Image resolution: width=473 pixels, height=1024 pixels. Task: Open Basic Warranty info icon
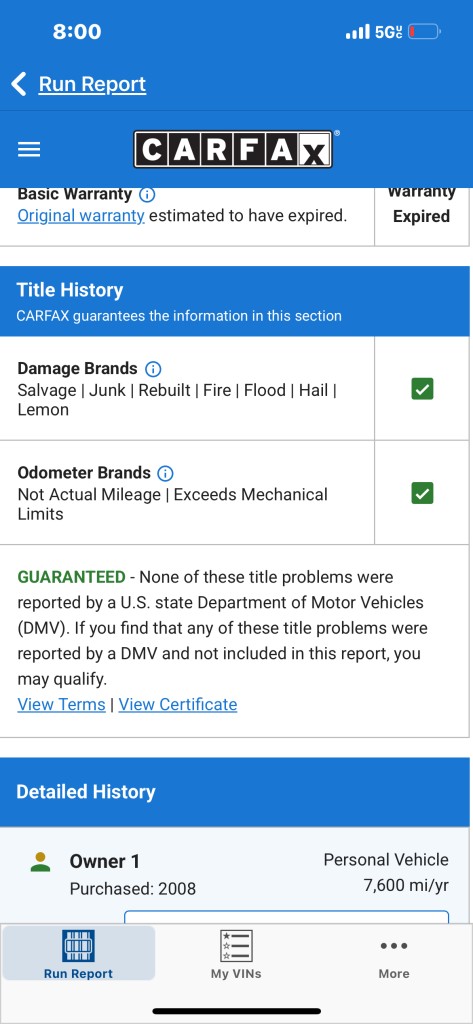tap(148, 195)
